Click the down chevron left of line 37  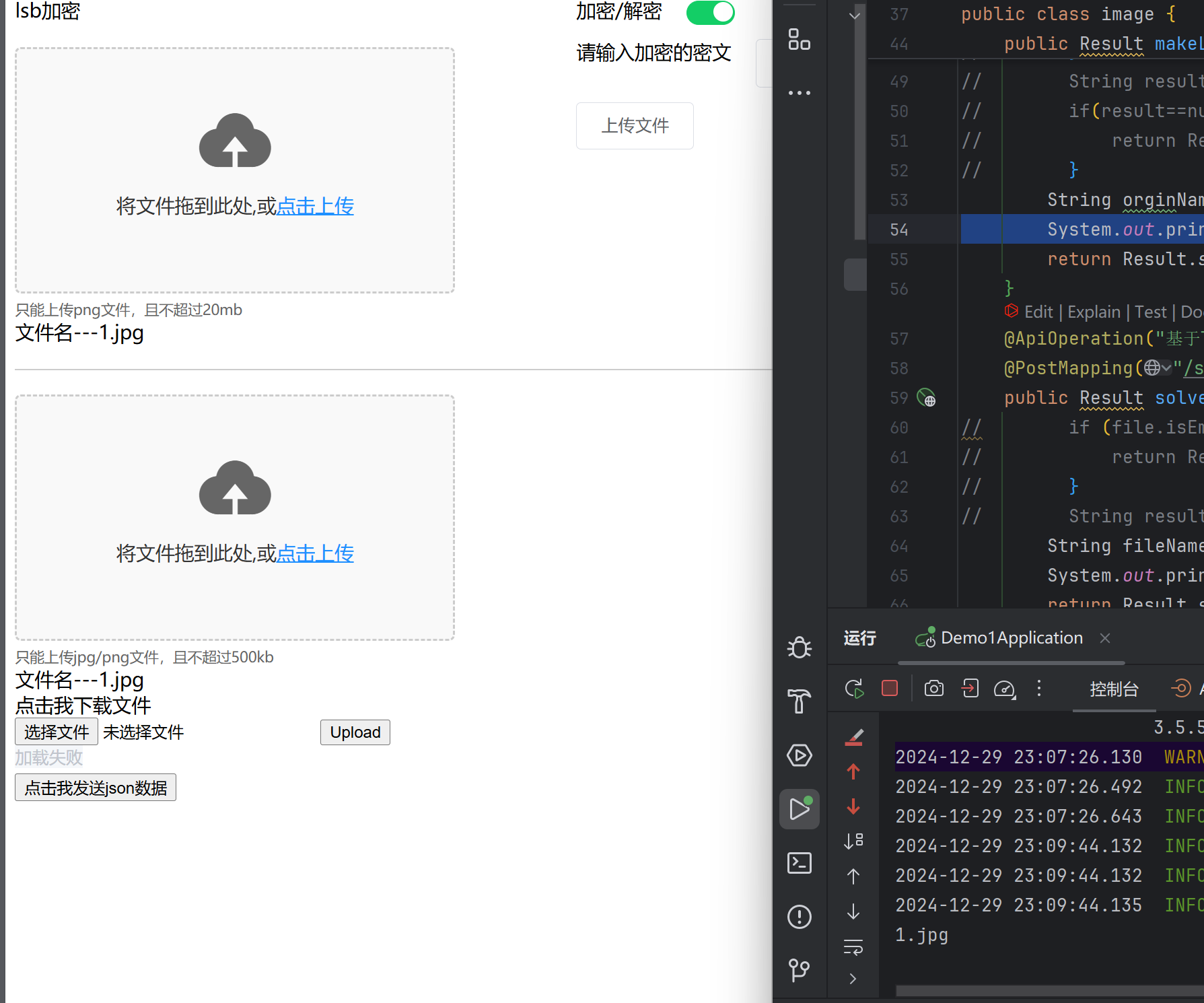pos(855,15)
